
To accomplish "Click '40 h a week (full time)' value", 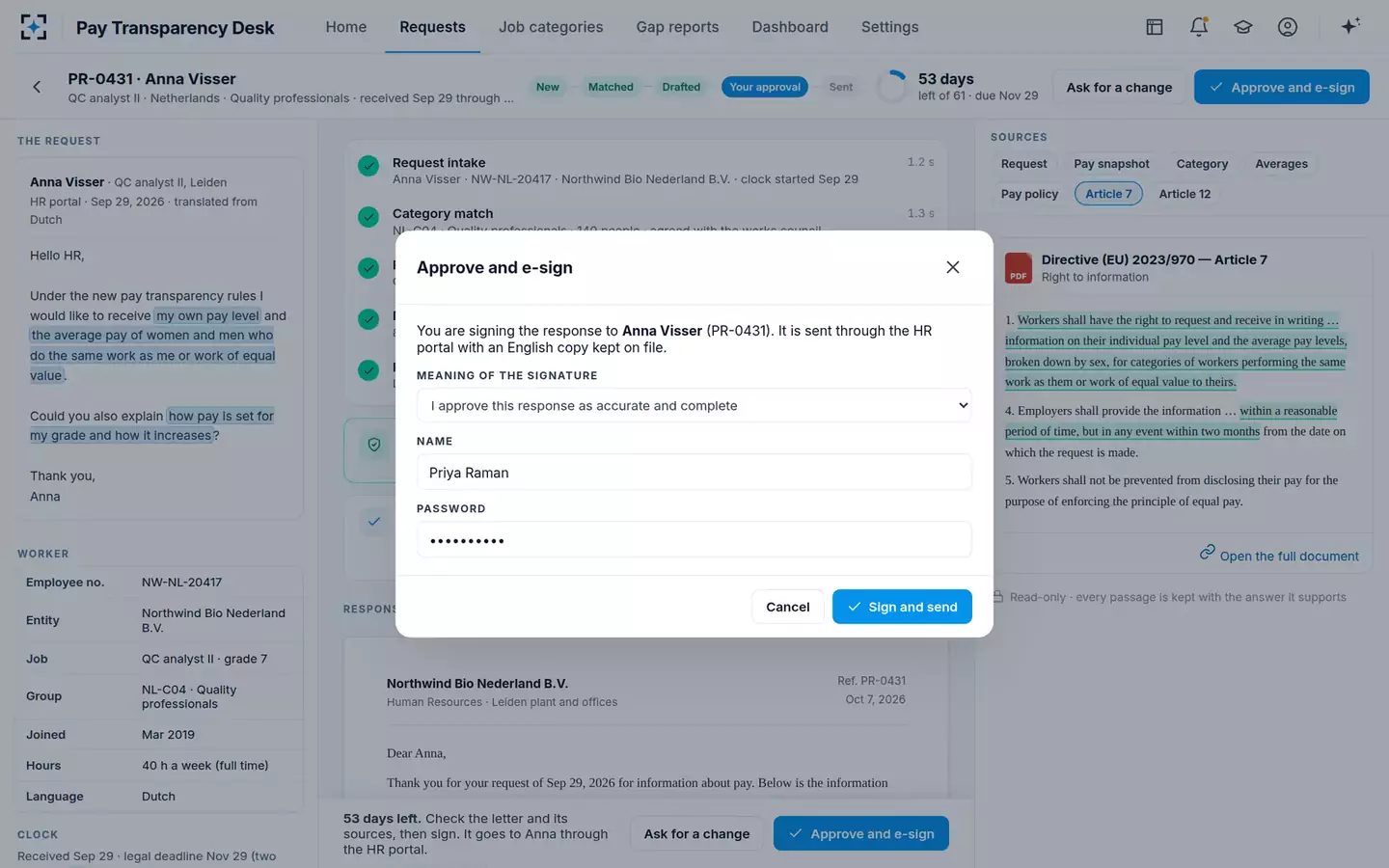I will point(205,766).
